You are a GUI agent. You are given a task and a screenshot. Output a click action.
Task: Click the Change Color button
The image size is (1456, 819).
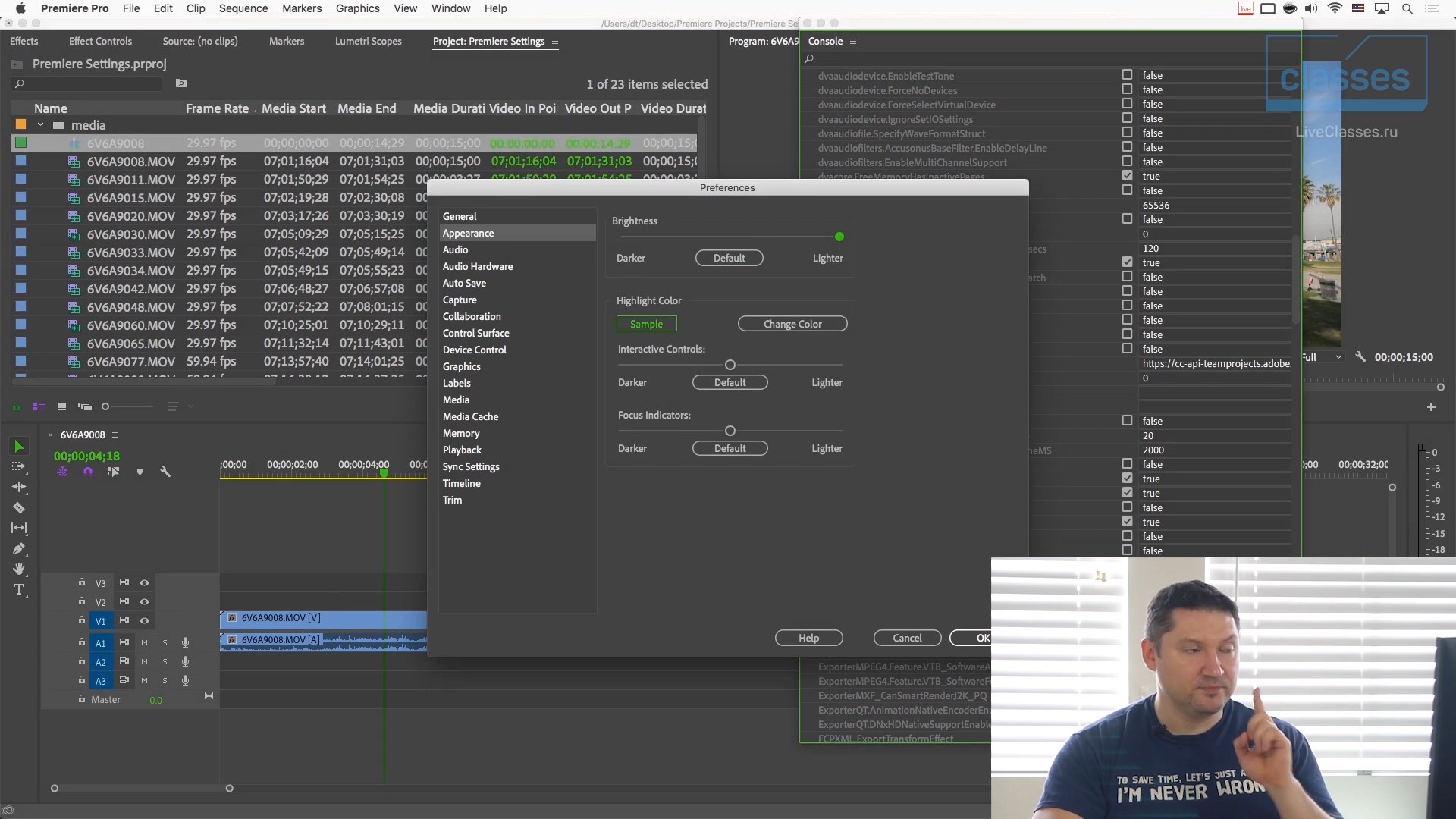792,324
